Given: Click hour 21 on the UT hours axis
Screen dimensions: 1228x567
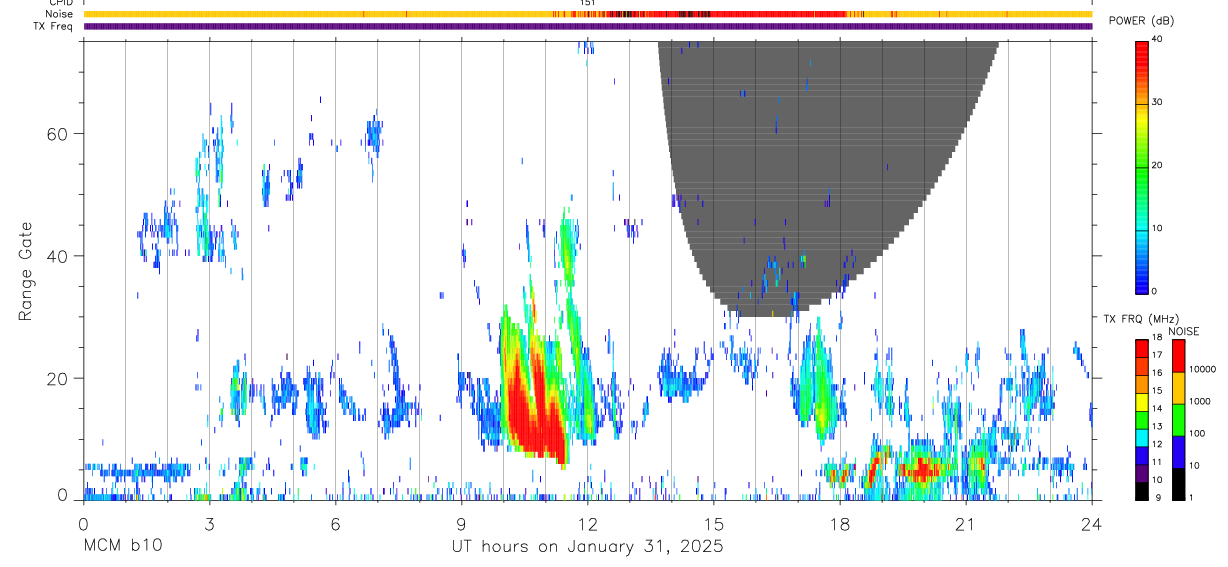Looking at the screenshot, I should (x=966, y=524).
